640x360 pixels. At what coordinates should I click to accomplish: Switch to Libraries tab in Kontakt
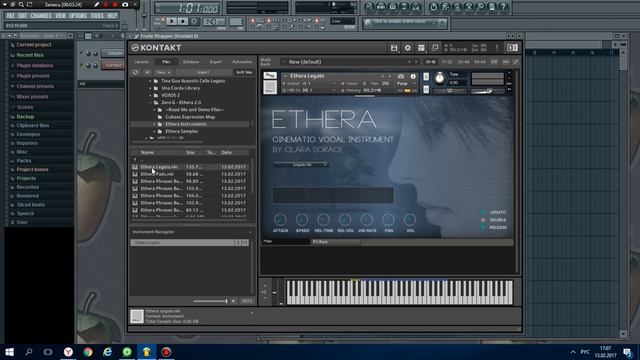[142, 62]
